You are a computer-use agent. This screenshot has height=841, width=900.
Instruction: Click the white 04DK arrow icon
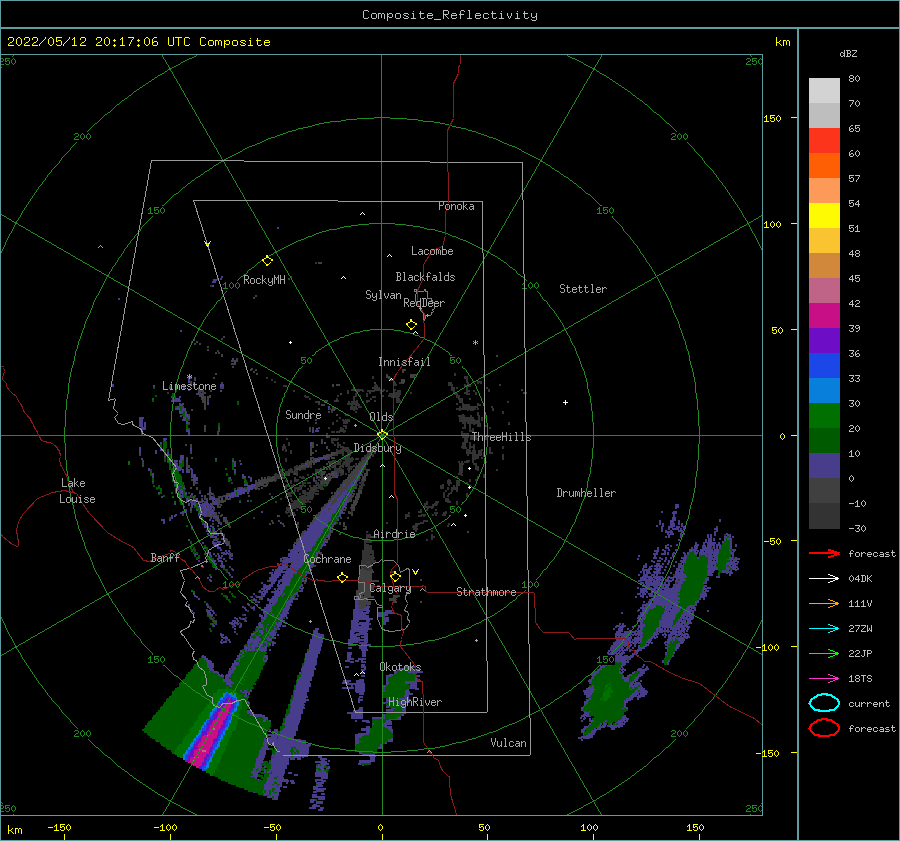pos(824,579)
